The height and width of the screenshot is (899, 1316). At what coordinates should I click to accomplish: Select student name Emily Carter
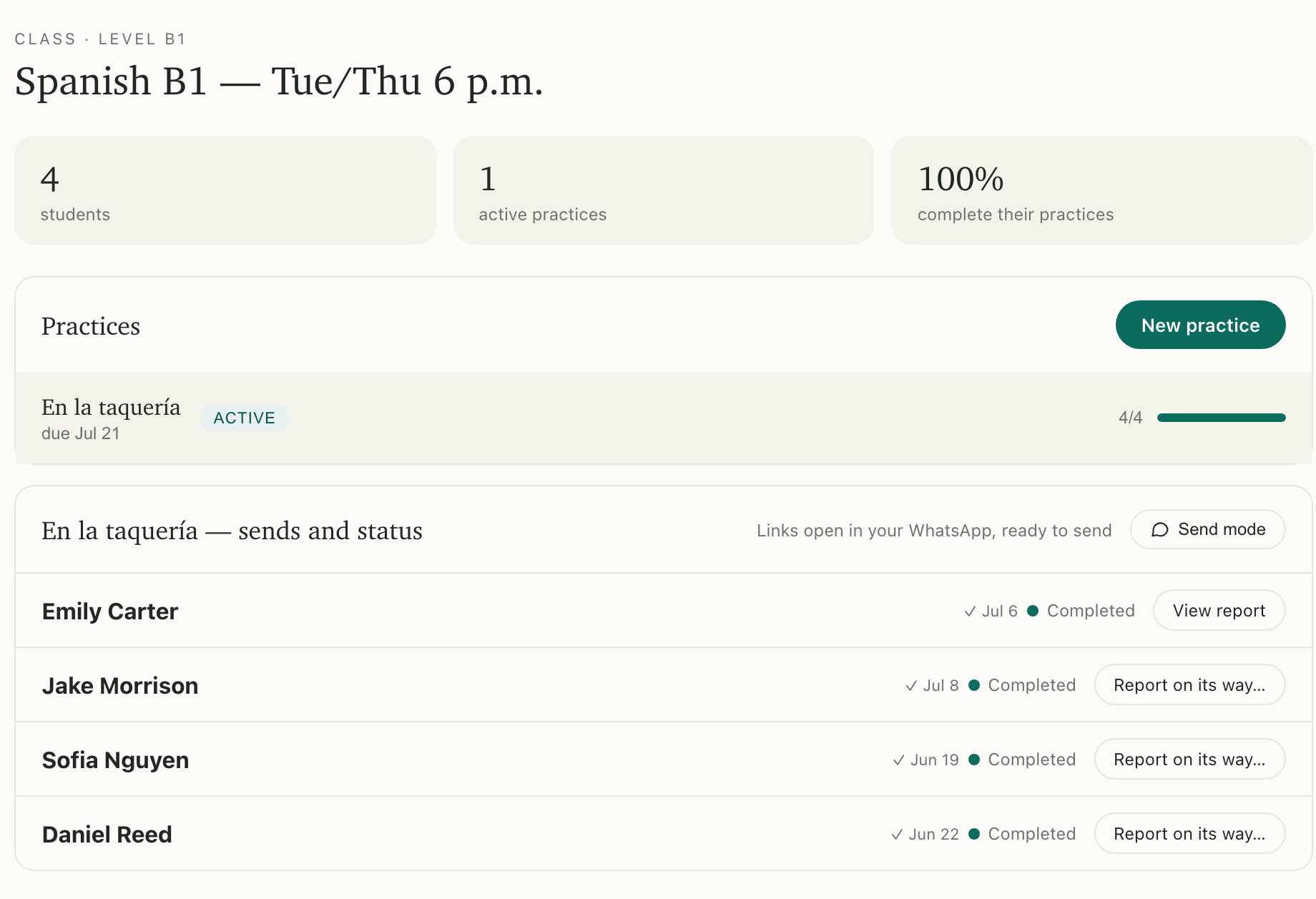110,611
